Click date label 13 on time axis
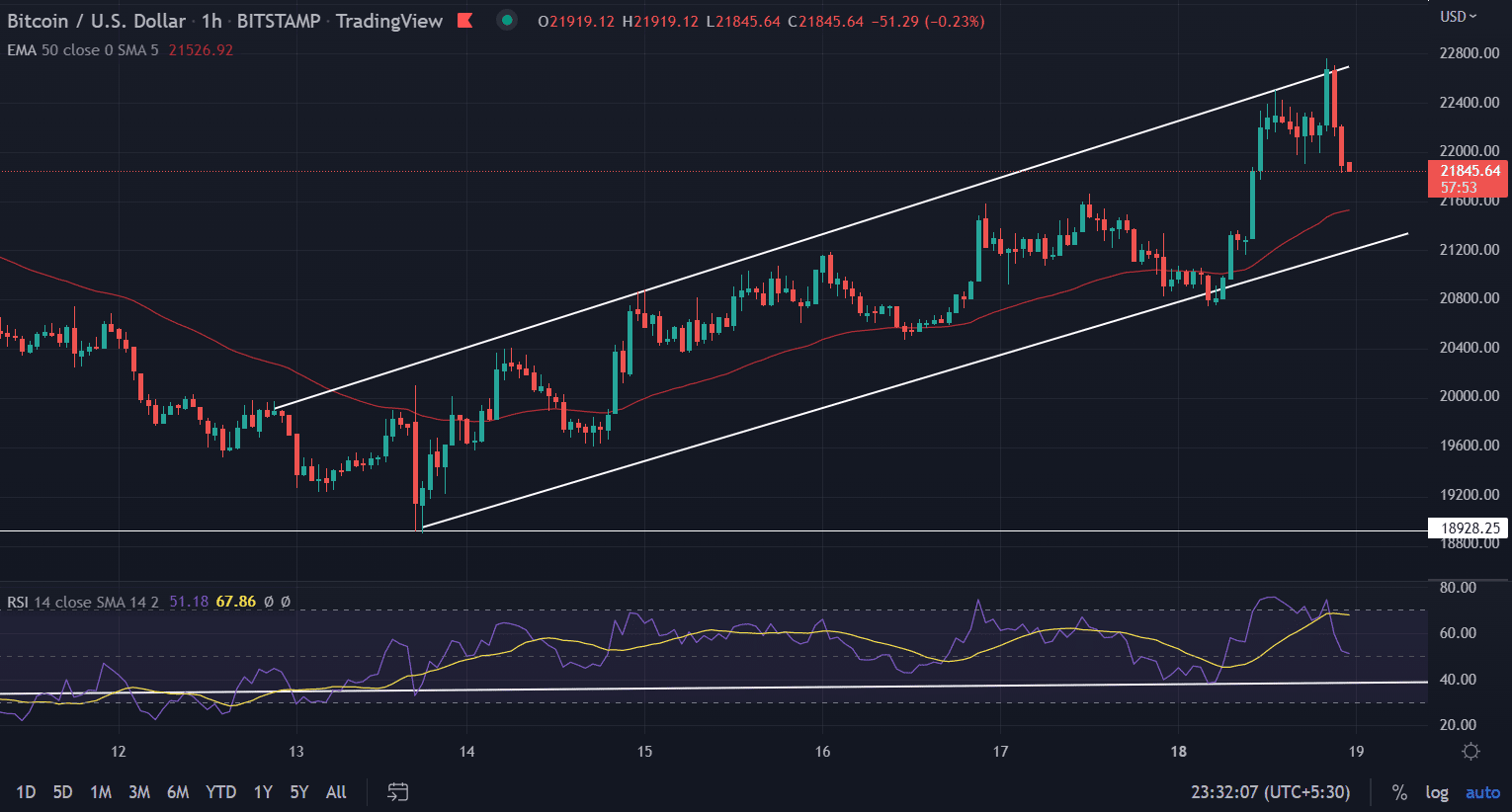 296,752
